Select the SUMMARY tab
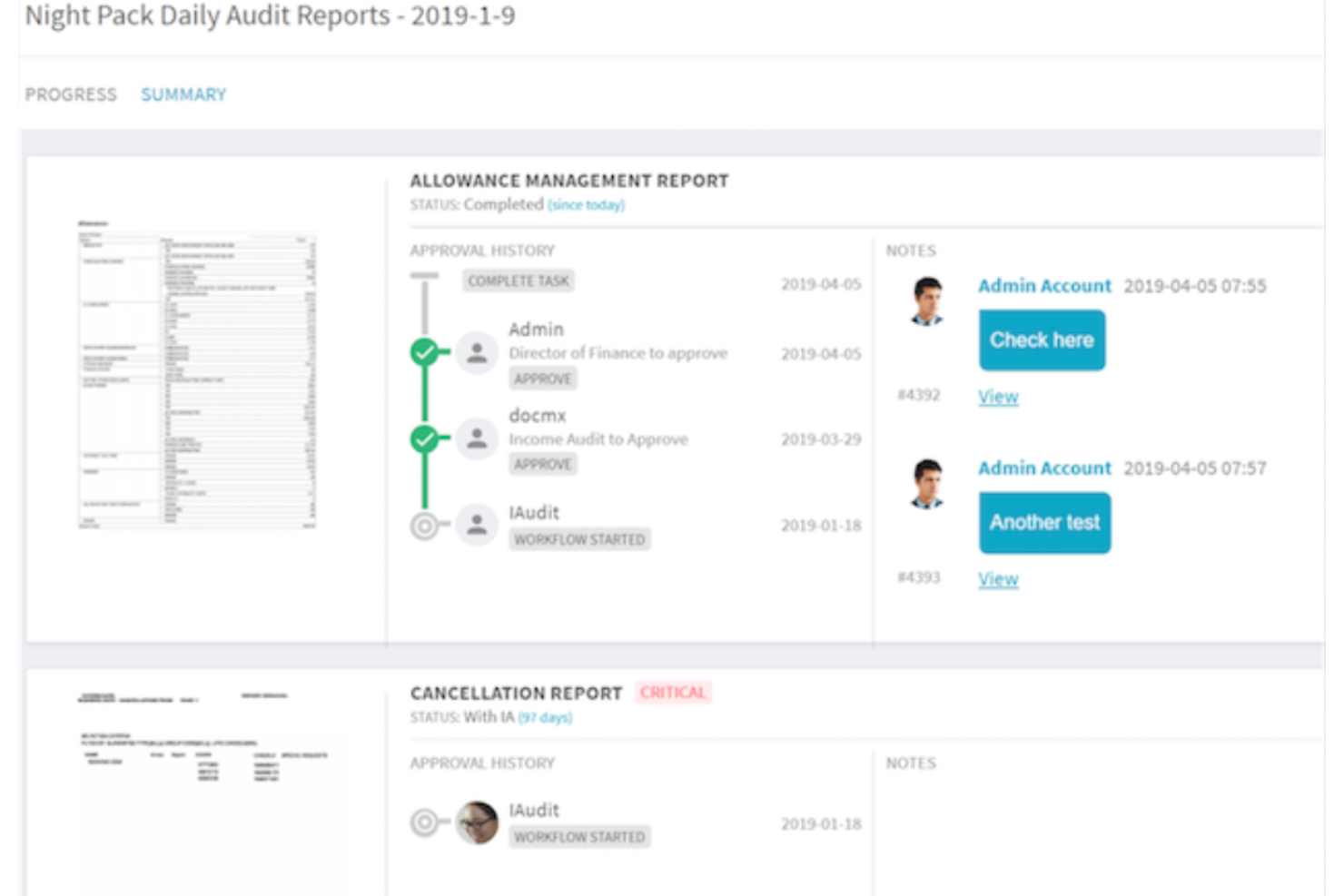Viewport: 1344px width, 896px height. (x=183, y=94)
